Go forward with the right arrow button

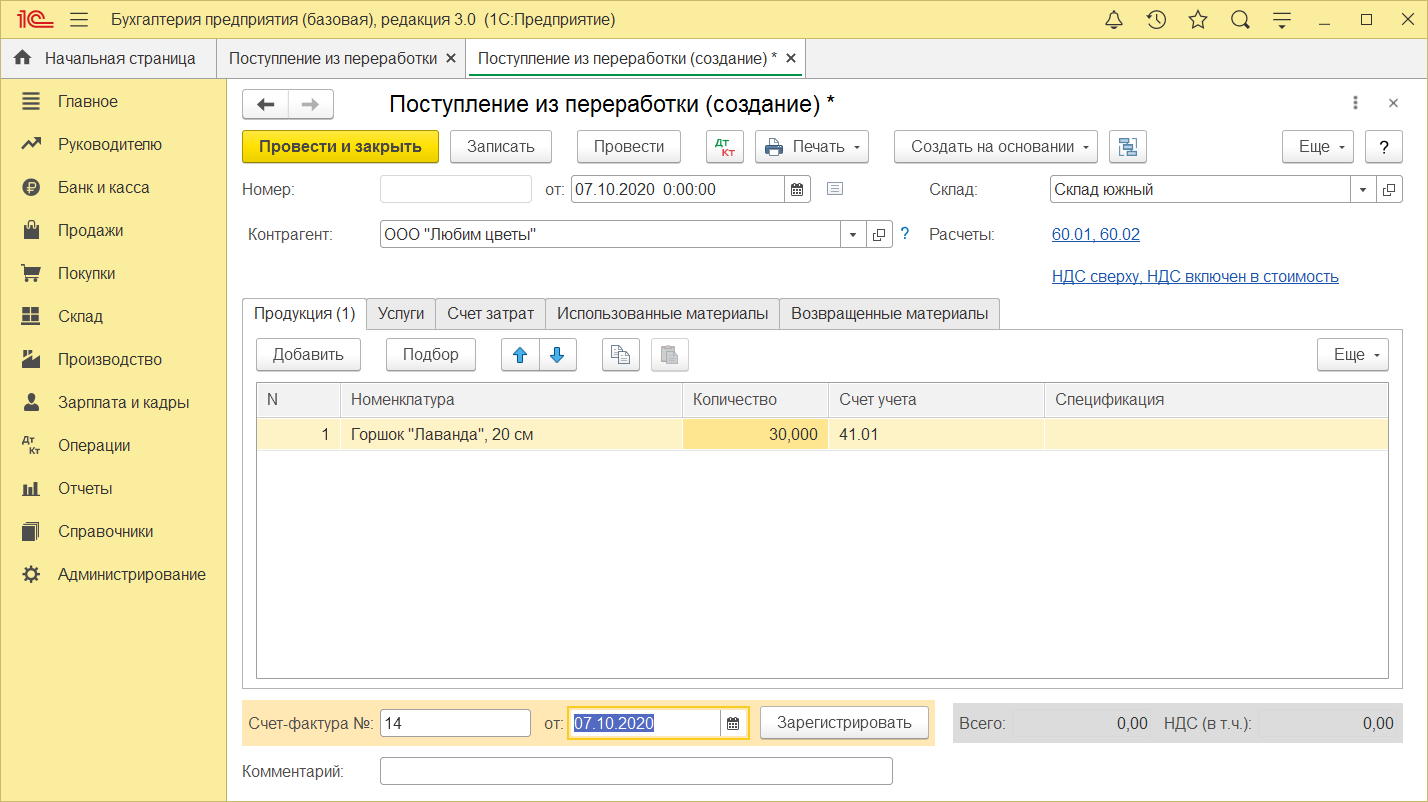click(x=311, y=104)
